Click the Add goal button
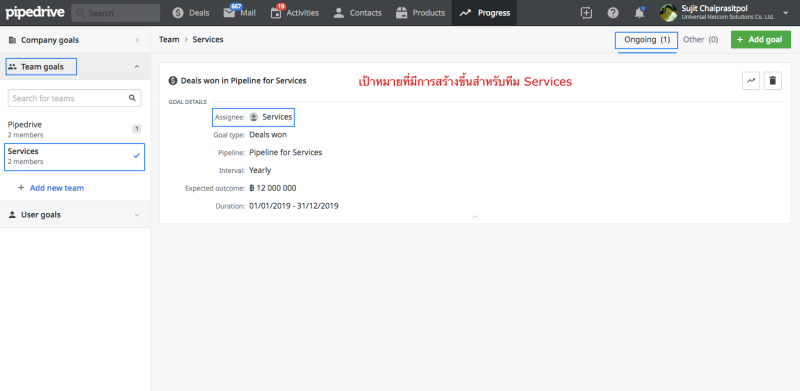 click(761, 40)
